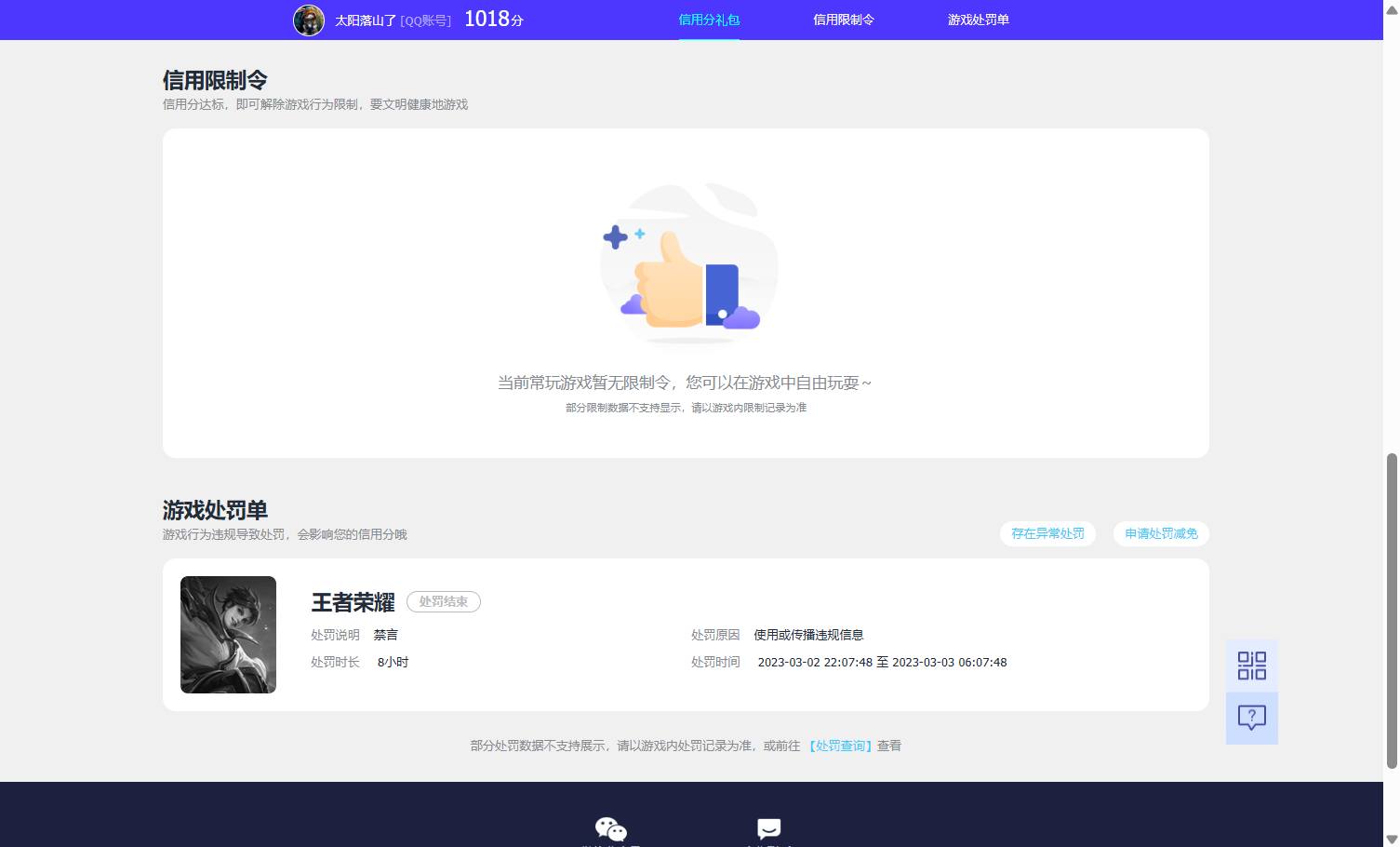Click the 王者荣耀 game title
The height and width of the screenshot is (847, 1400).
click(353, 602)
